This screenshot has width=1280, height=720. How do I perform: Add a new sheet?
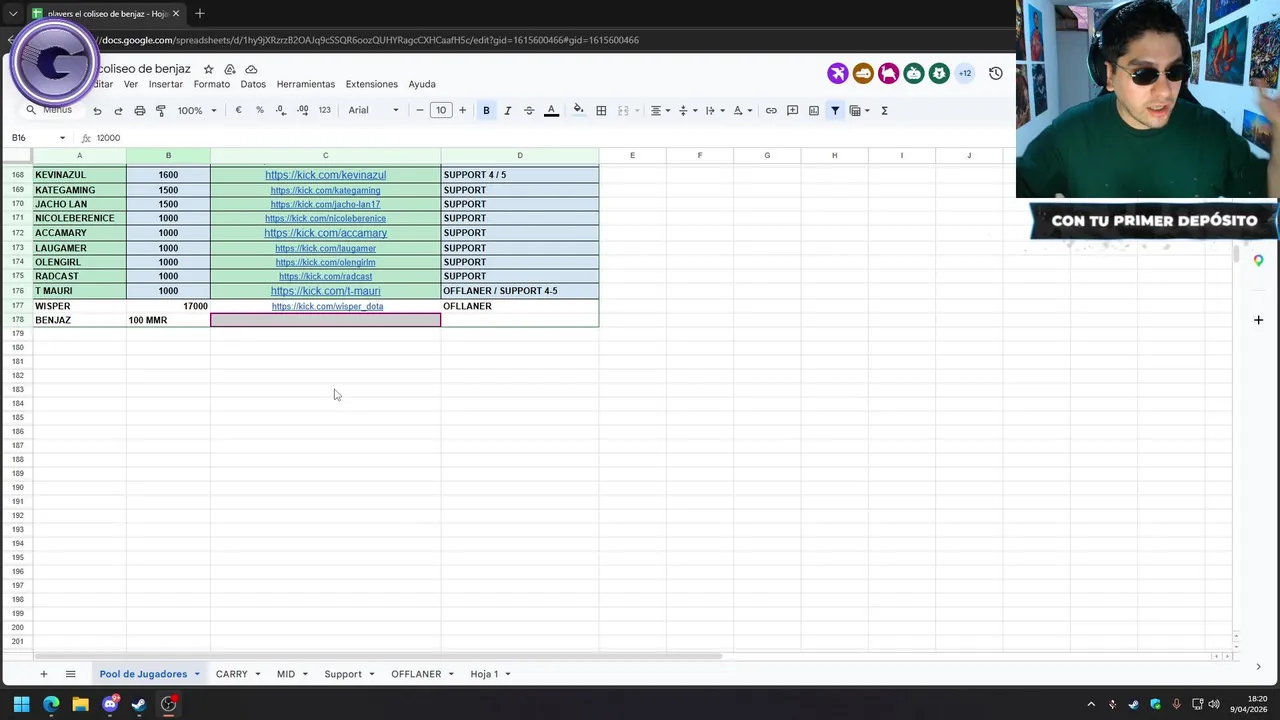(43, 674)
